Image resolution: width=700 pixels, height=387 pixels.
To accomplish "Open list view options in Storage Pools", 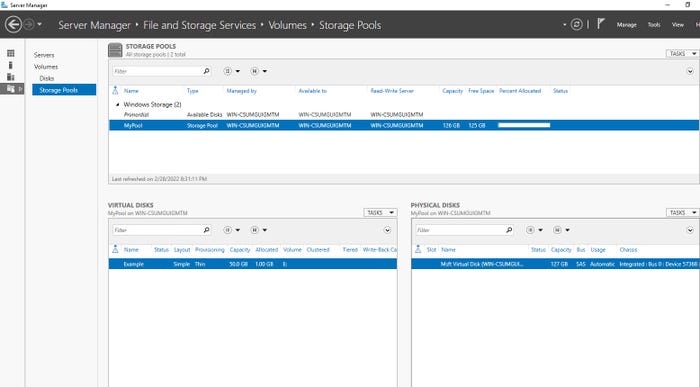I will [x=232, y=71].
